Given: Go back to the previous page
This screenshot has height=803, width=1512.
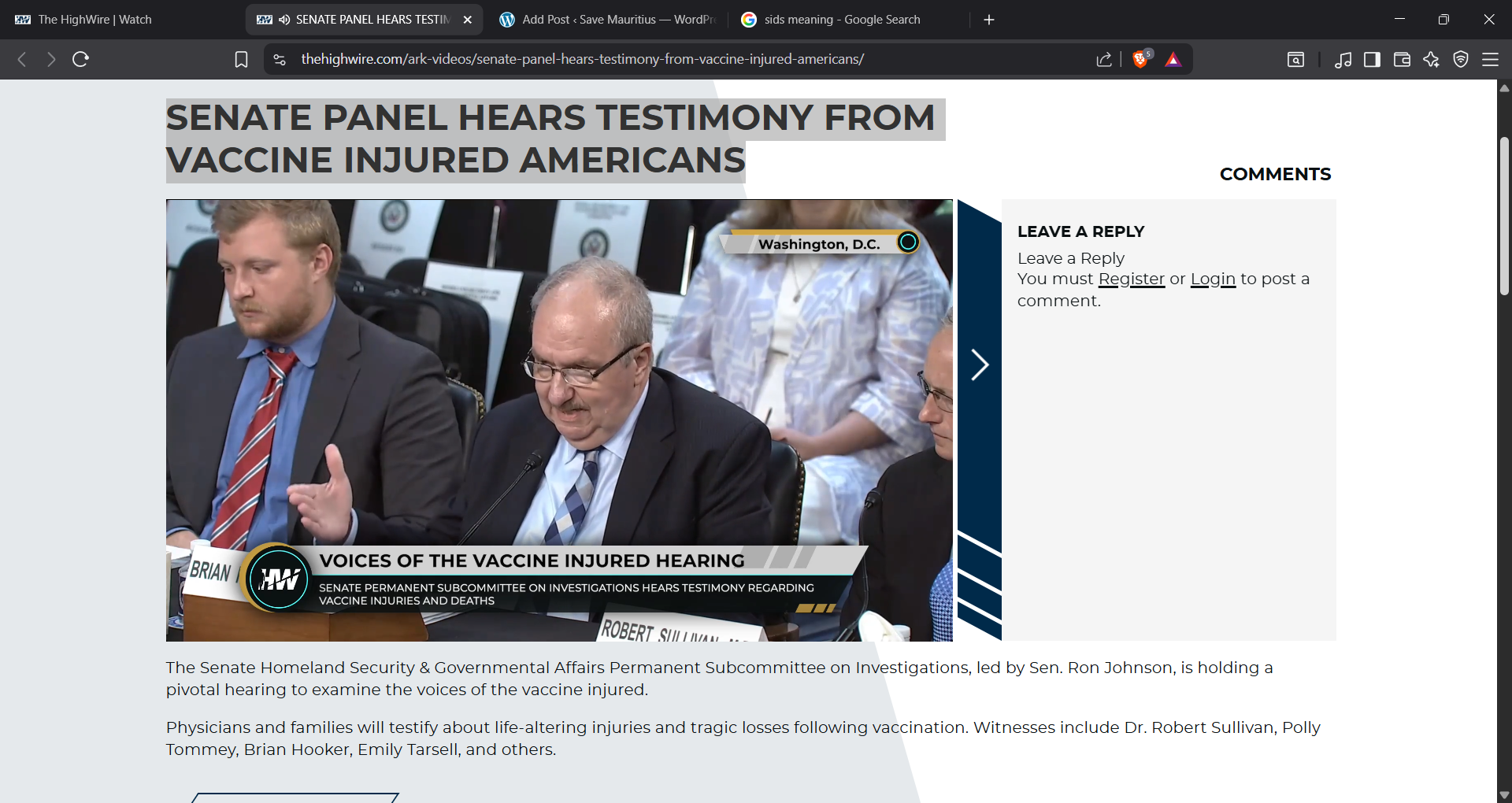Looking at the screenshot, I should (22, 59).
